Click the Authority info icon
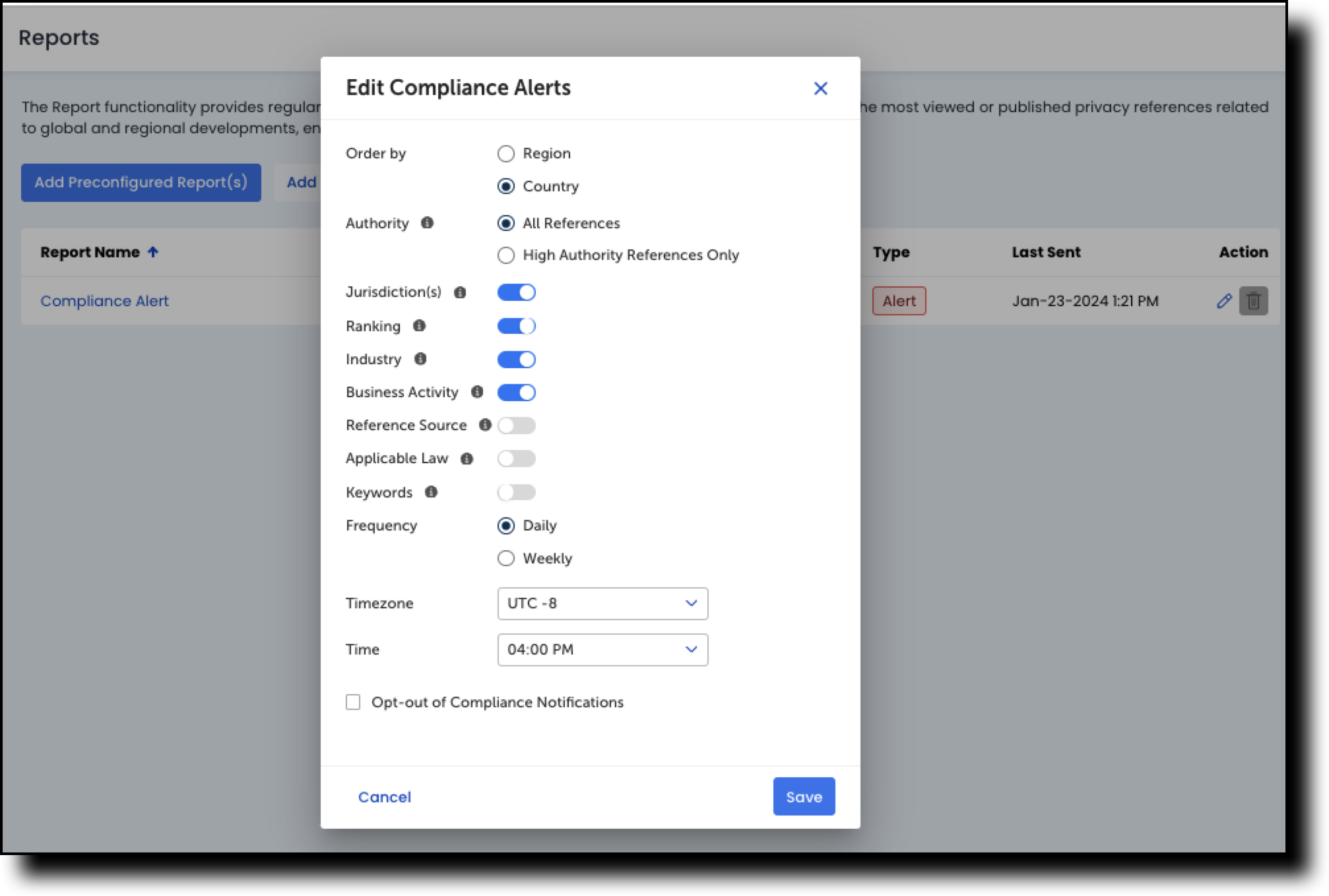The width and height of the screenshot is (1329, 896). (x=427, y=223)
